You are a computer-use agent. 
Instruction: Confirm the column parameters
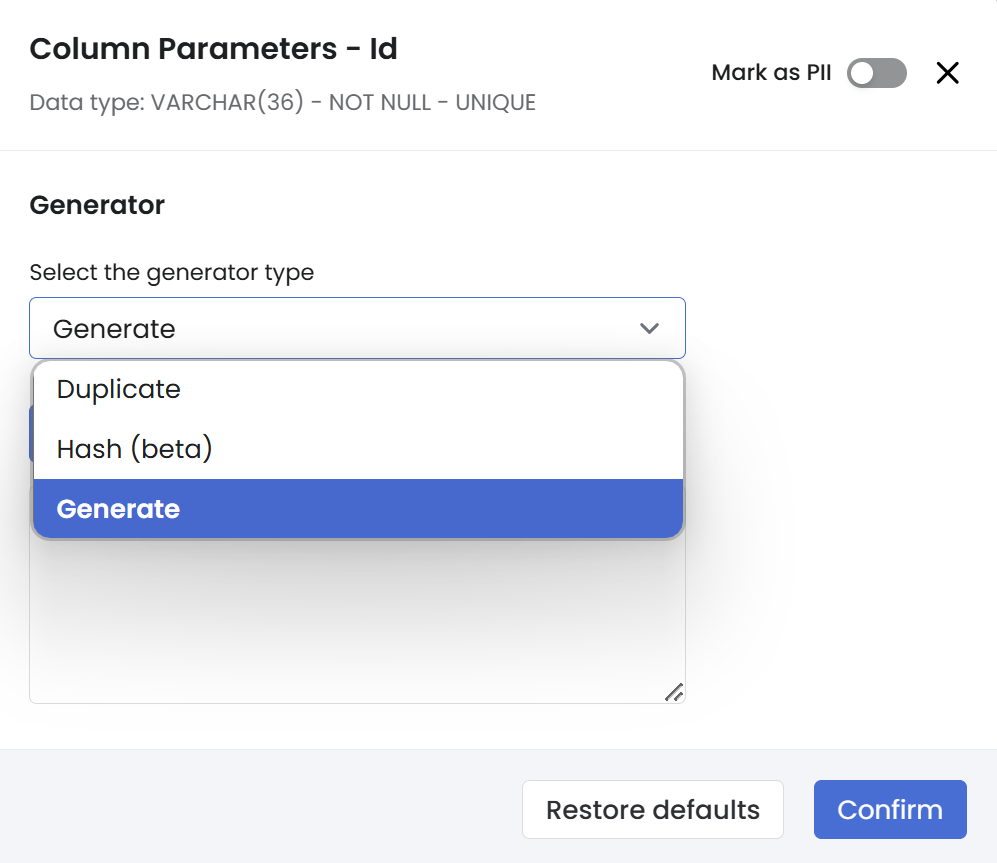(890, 809)
